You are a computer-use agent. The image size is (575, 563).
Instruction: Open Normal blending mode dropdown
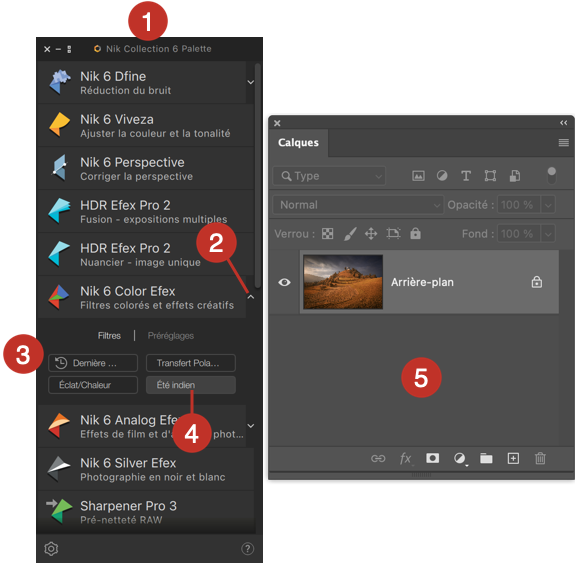358,205
